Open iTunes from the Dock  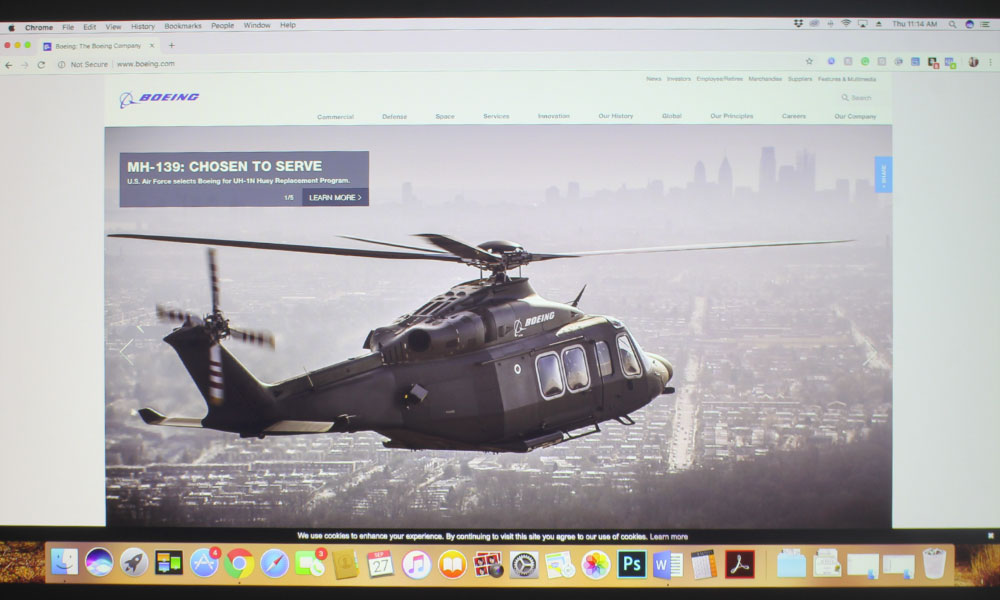pyautogui.click(x=416, y=565)
